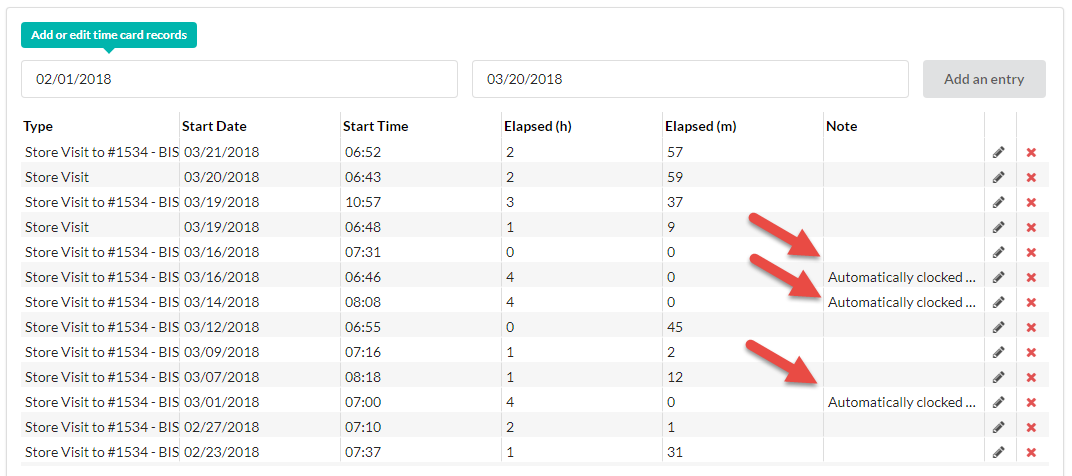This screenshot has height=476, width=1072.
Task: Click the Add an entry button
Action: pos(984,79)
